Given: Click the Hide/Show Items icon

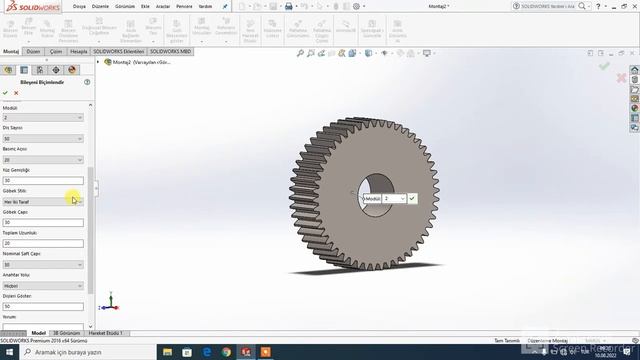Looking at the screenshot, I should coord(384,53).
